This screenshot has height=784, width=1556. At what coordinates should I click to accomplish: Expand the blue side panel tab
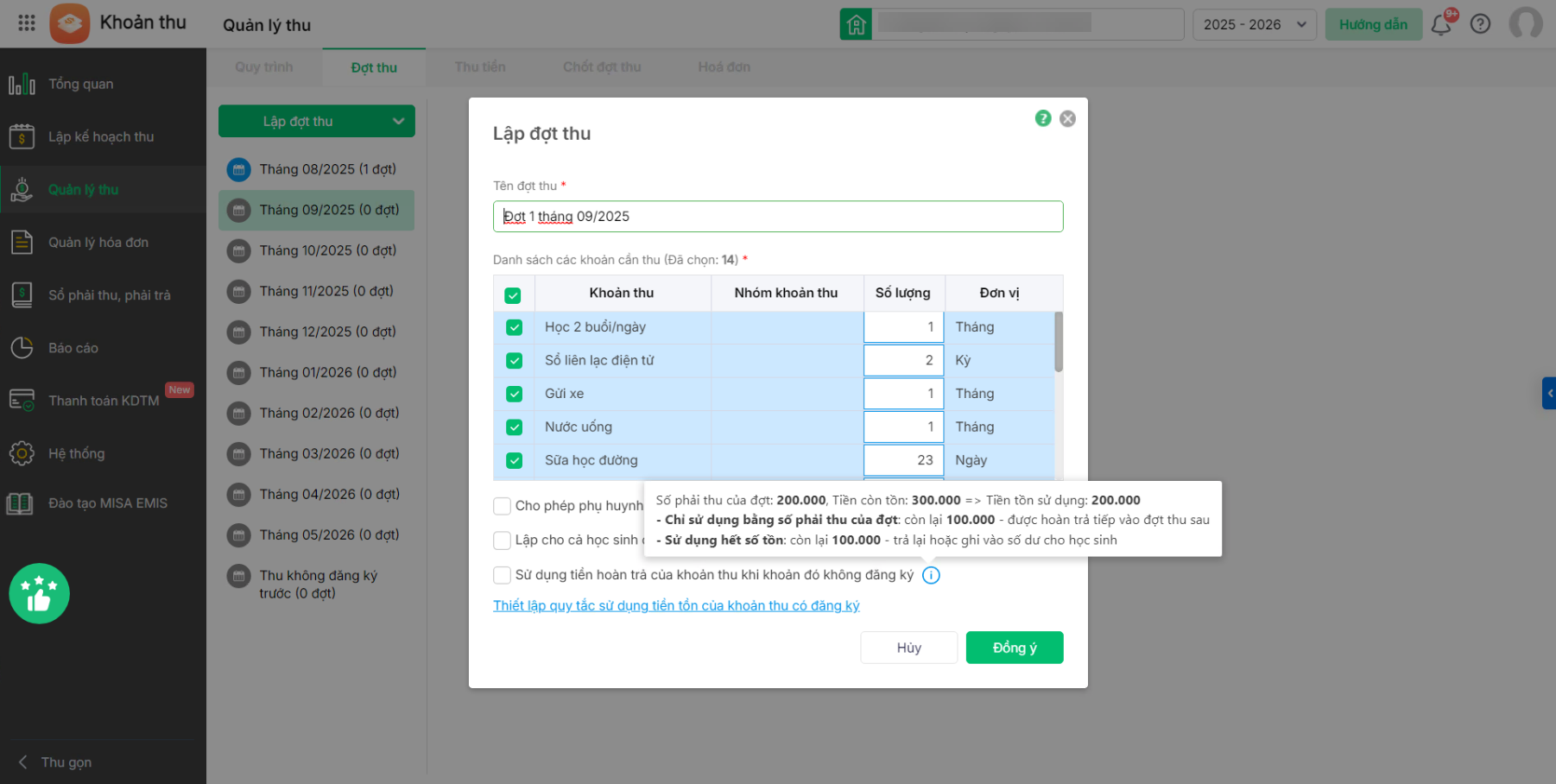pos(1549,393)
